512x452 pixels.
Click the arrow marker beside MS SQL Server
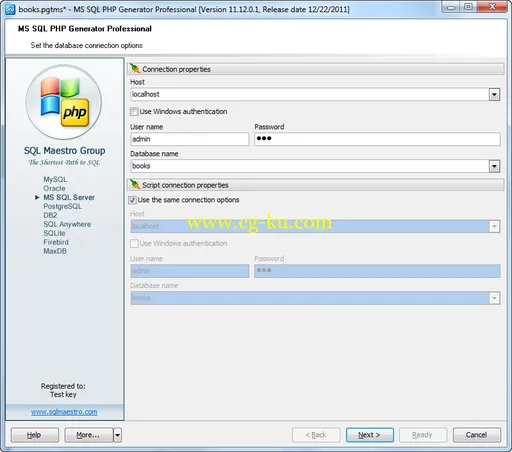37,197
